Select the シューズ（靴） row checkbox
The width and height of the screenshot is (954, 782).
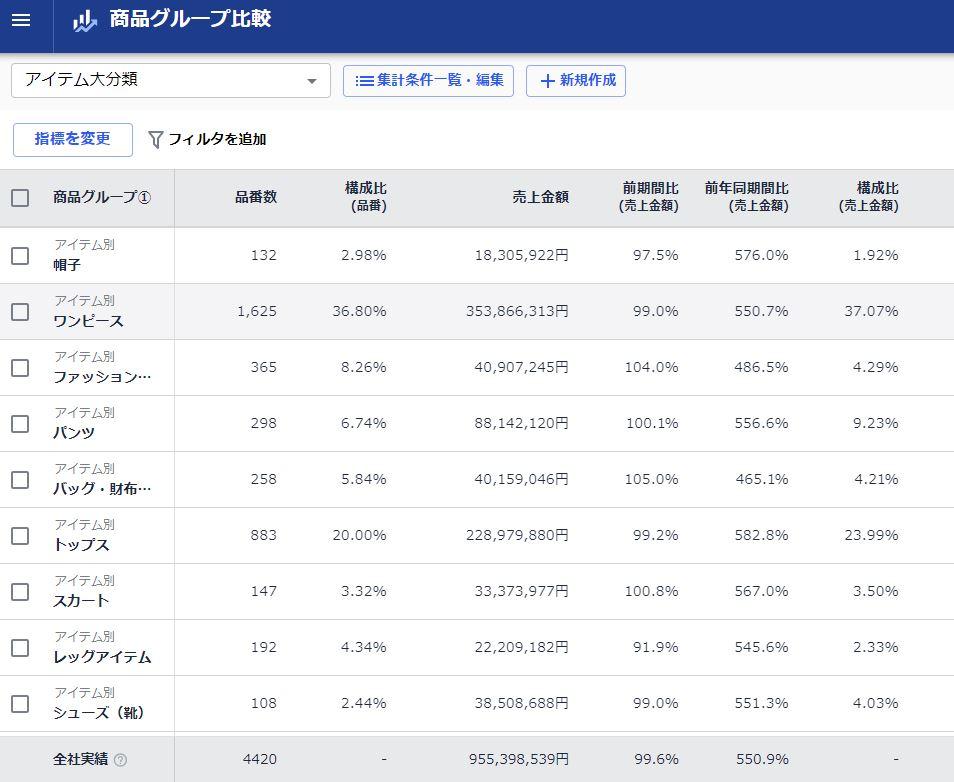coord(20,704)
